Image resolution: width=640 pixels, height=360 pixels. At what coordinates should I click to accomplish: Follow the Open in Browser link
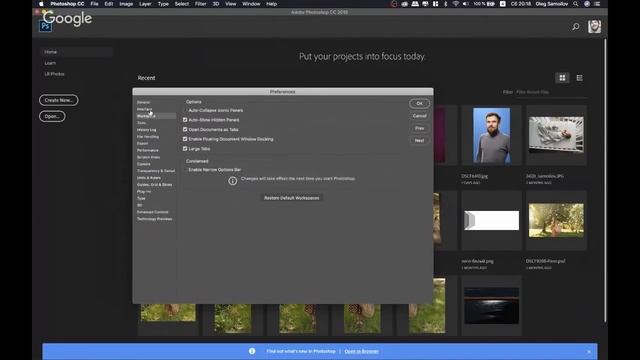(x=361, y=351)
